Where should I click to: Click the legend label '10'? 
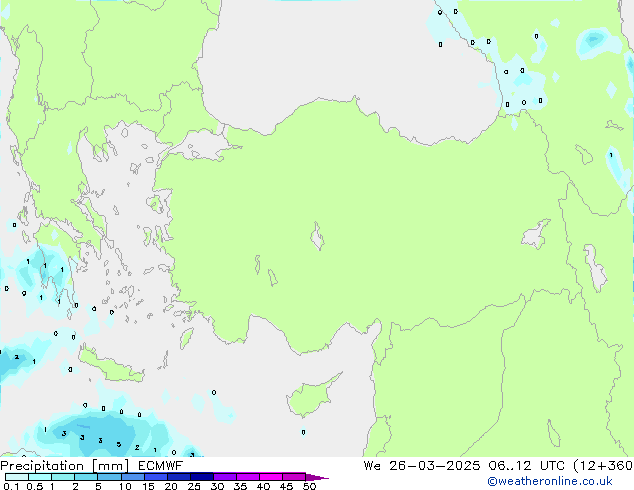coord(125,486)
